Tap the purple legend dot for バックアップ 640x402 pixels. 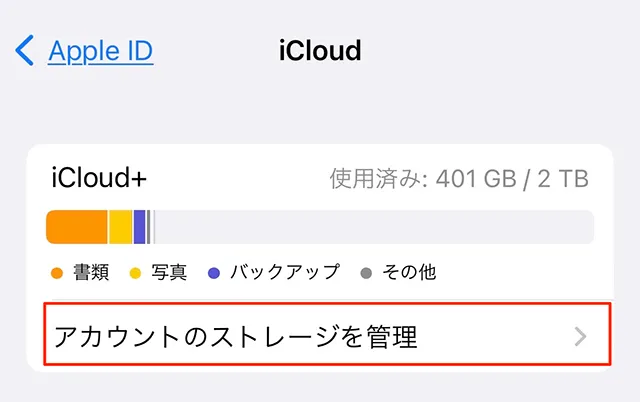point(213,272)
